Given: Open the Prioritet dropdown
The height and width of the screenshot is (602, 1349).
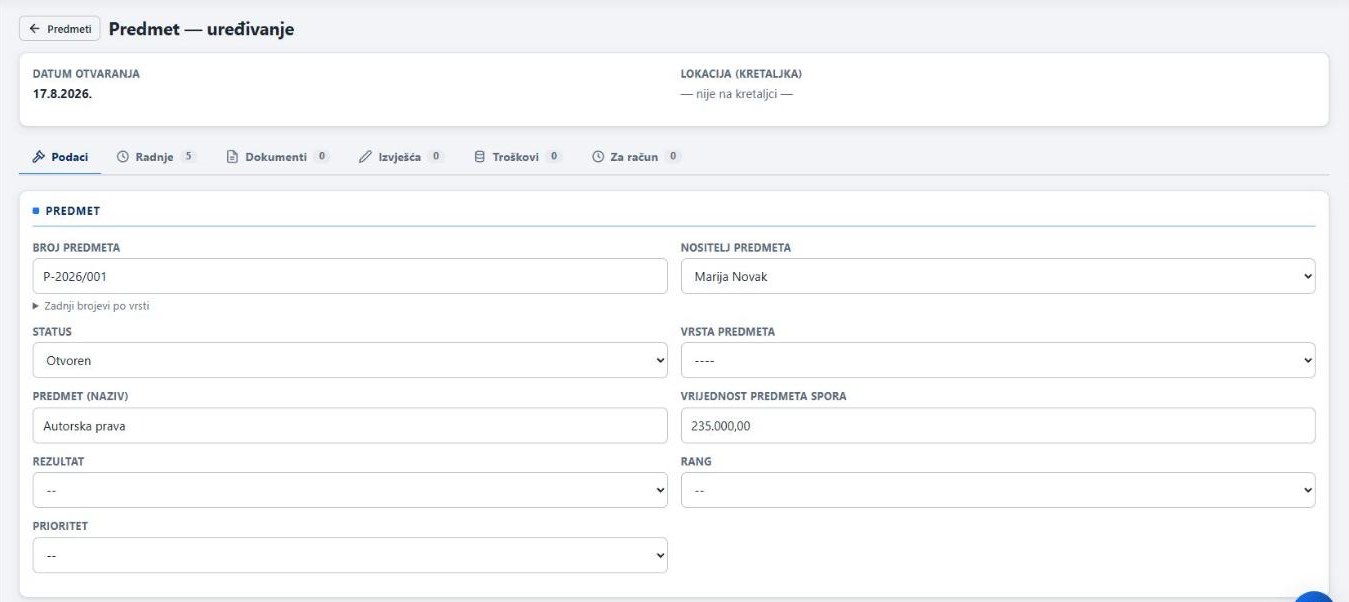Looking at the screenshot, I should [350, 555].
